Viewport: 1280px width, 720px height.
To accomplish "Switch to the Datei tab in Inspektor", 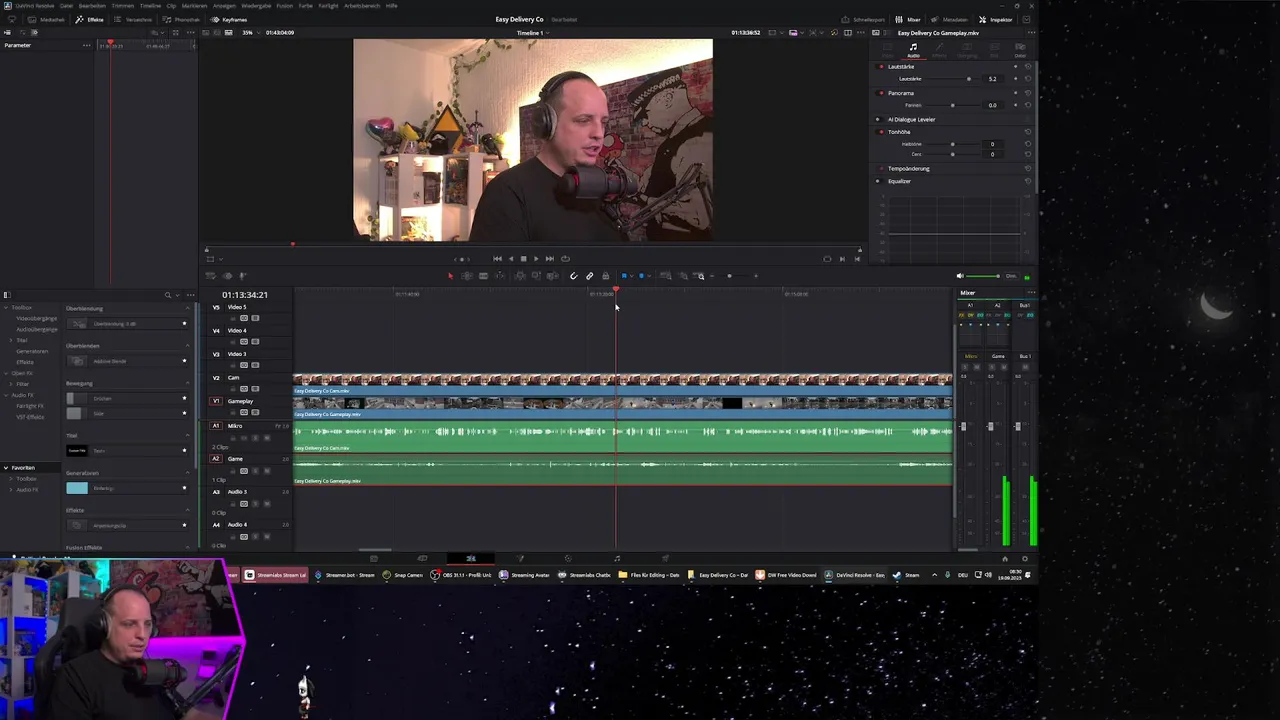I will pos(1020,50).
